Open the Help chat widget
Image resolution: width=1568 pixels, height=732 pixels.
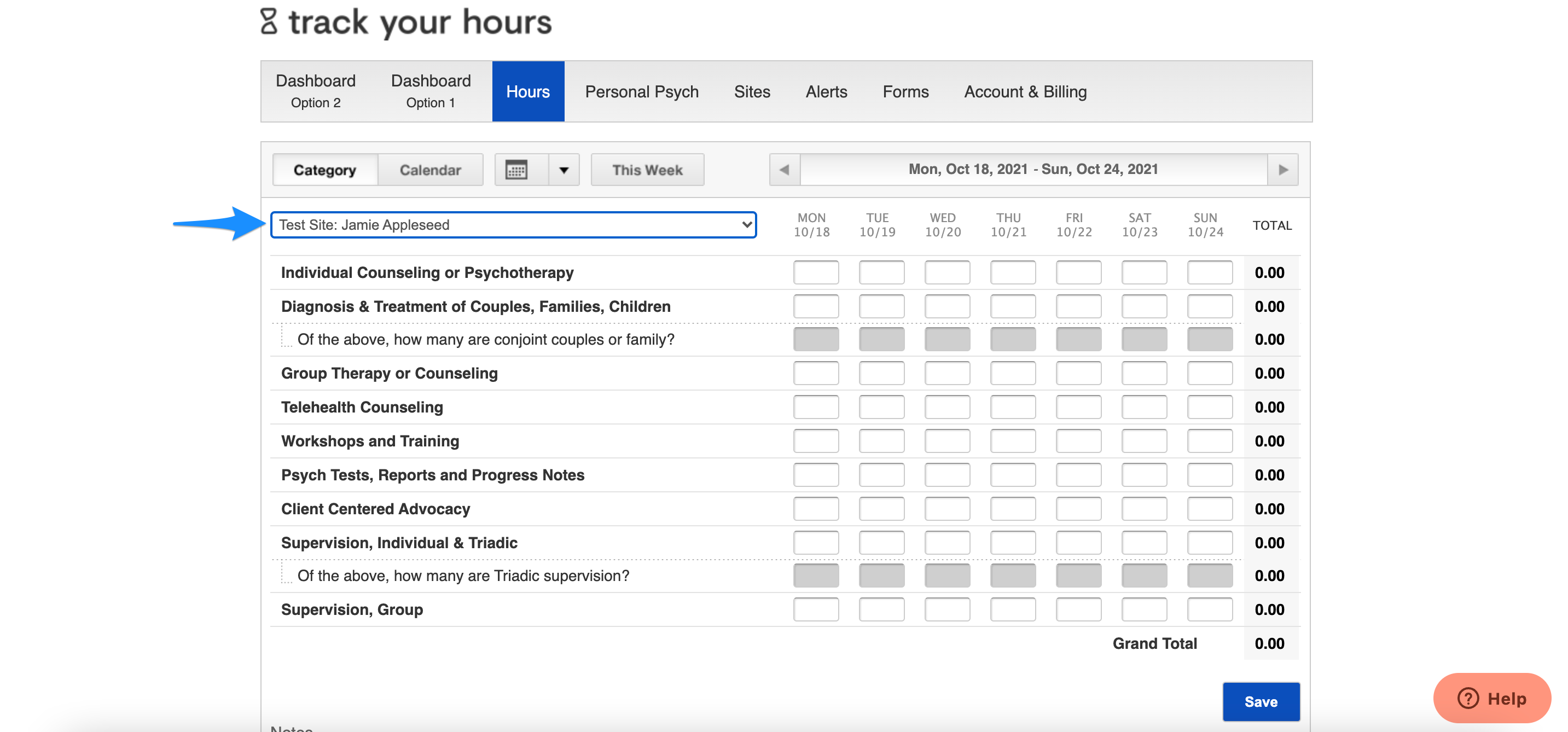click(x=1492, y=698)
